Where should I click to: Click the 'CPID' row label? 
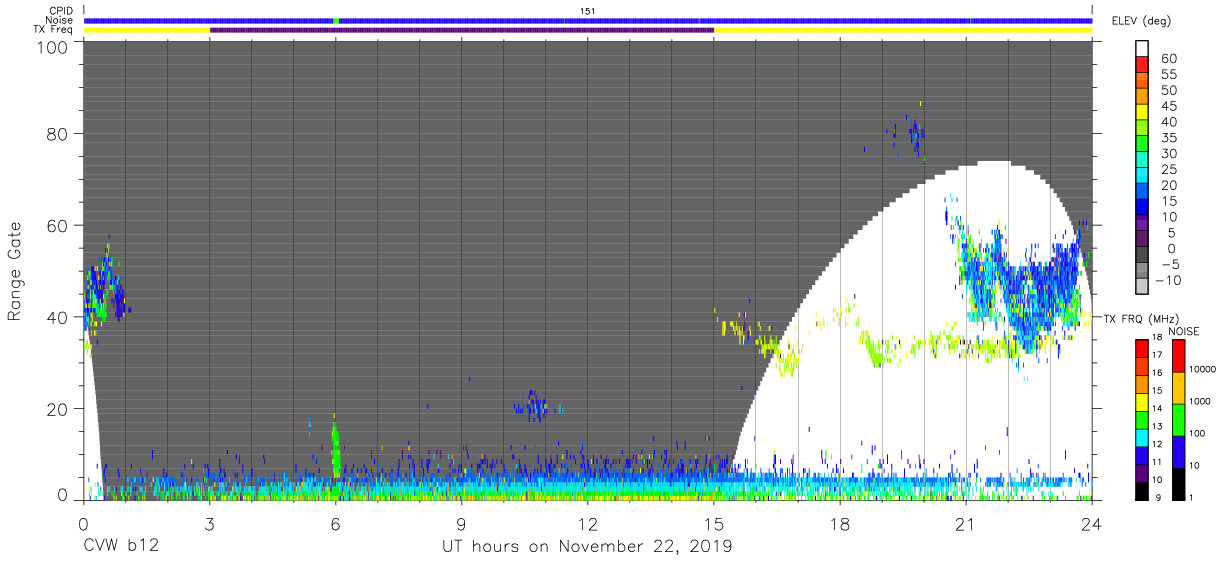tap(61, 10)
